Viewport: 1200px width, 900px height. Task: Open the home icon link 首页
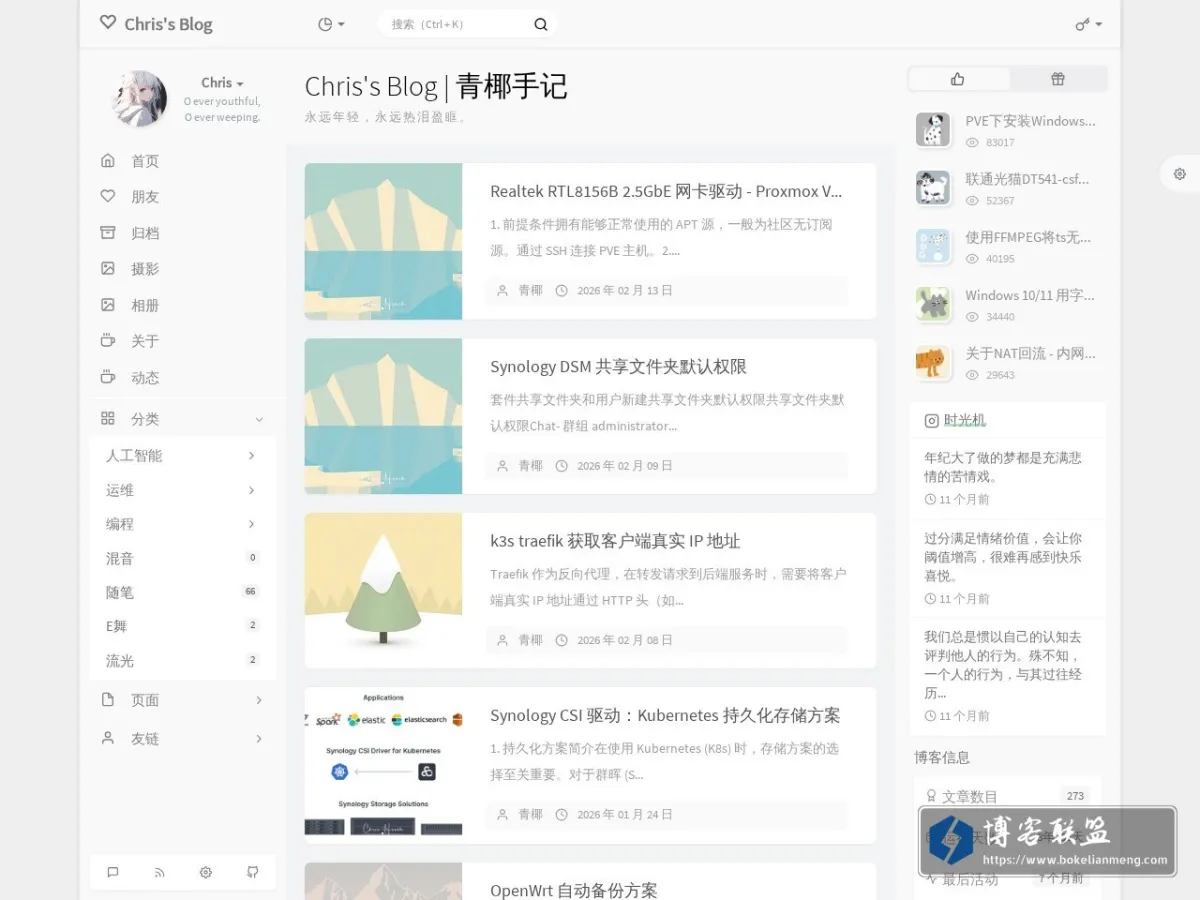click(x=108, y=161)
